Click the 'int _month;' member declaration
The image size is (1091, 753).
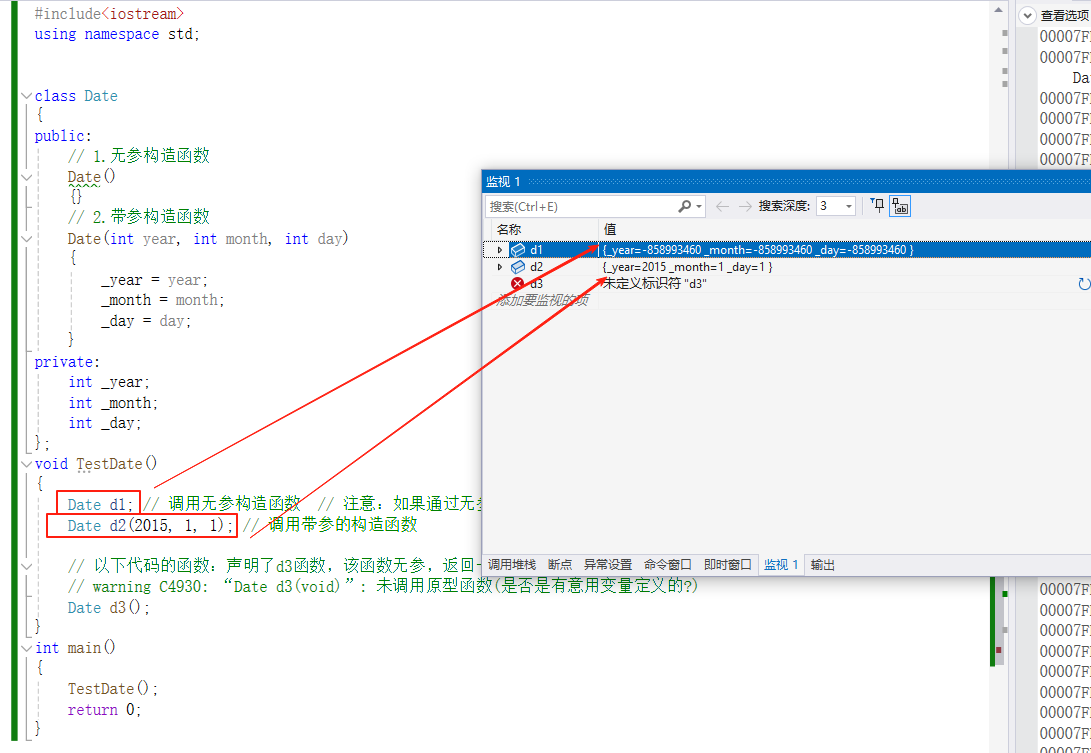click(113, 403)
